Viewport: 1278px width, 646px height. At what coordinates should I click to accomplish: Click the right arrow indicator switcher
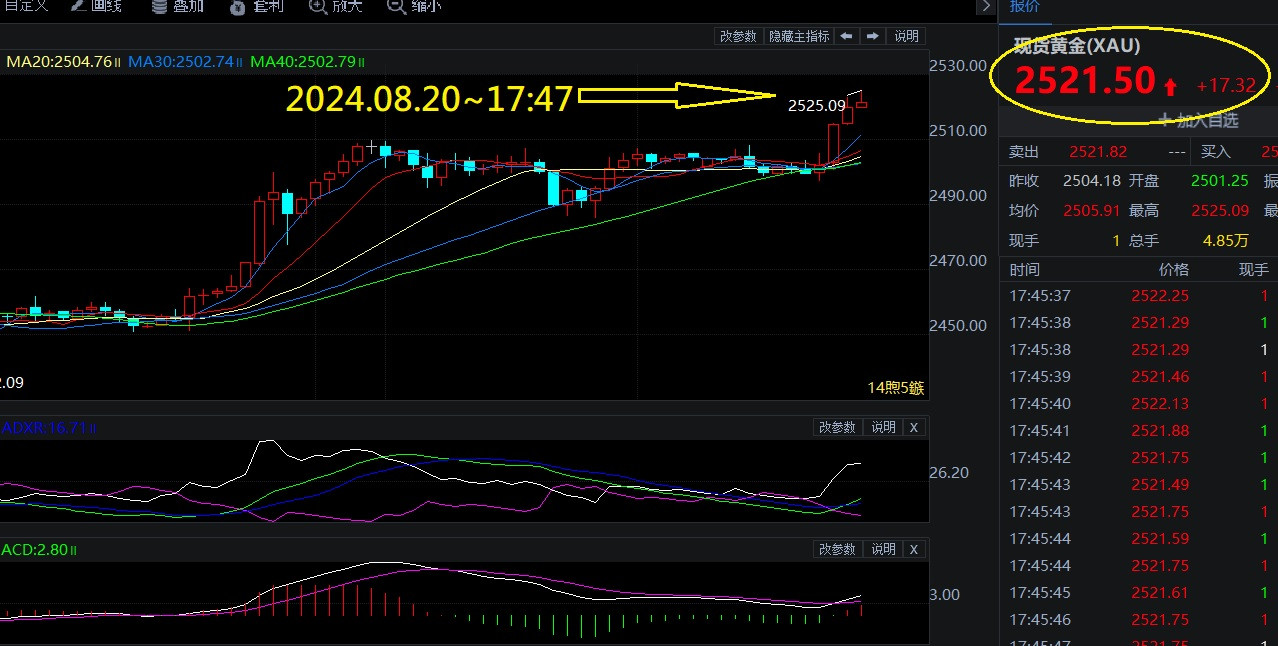point(872,36)
